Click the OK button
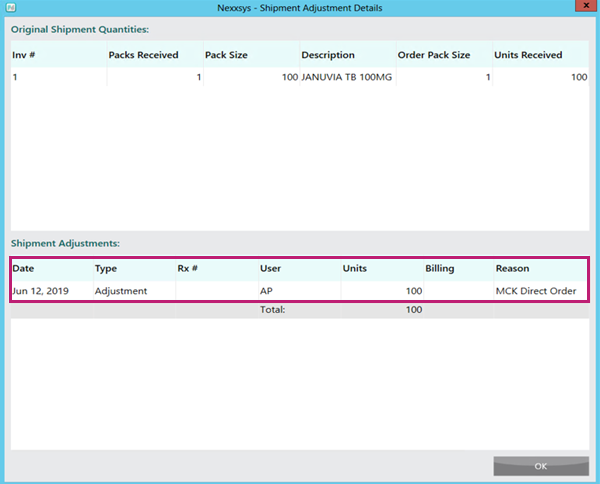The width and height of the screenshot is (600, 484). (x=540, y=466)
